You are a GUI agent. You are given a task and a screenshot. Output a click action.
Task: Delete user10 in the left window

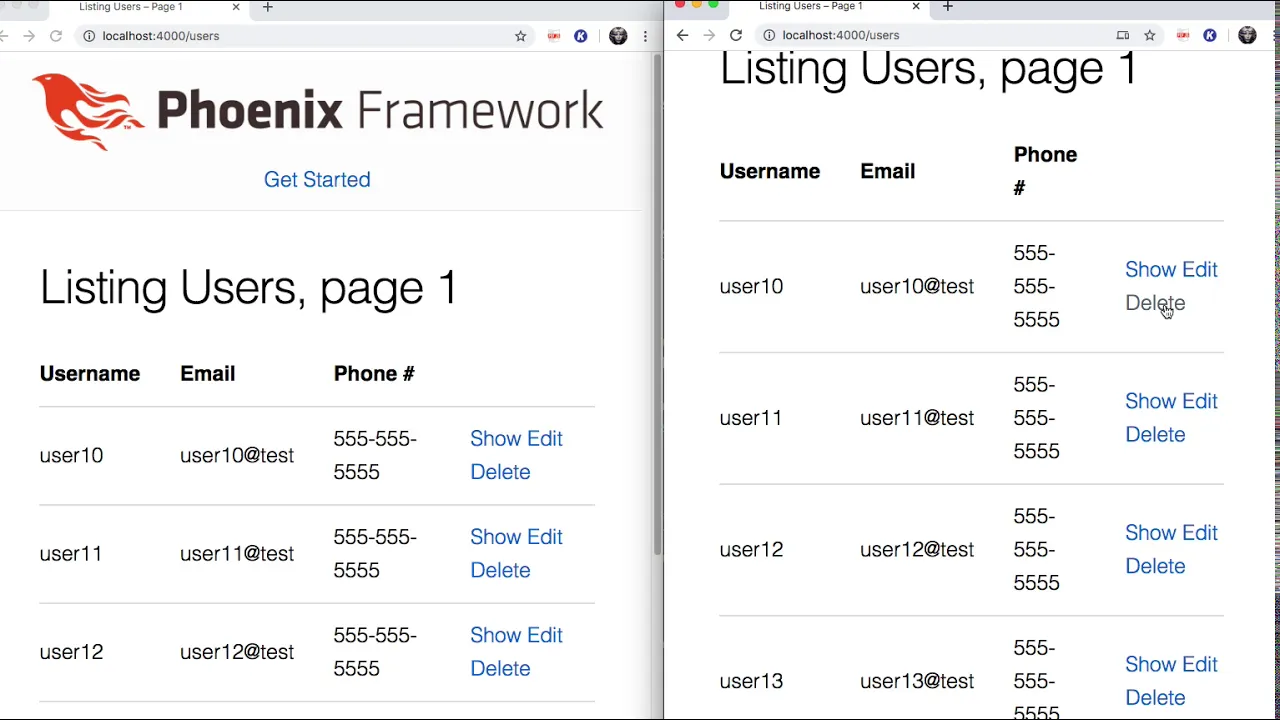500,472
